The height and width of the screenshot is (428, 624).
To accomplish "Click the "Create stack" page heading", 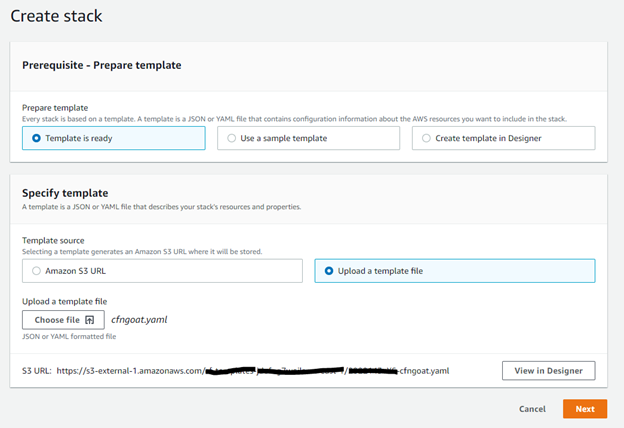I will coord(56,17).
